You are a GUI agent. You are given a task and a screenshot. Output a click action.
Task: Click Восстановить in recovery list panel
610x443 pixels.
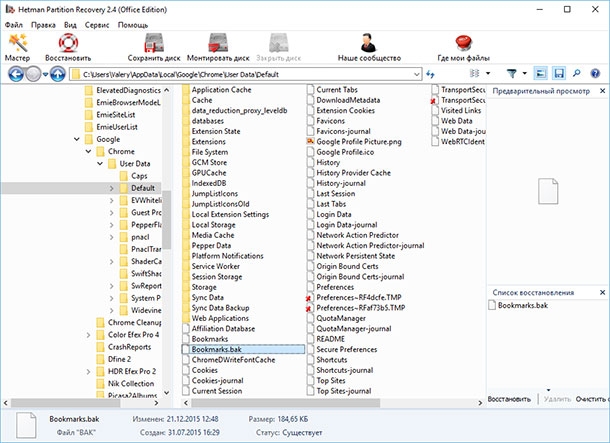click(x=509, y=399)
